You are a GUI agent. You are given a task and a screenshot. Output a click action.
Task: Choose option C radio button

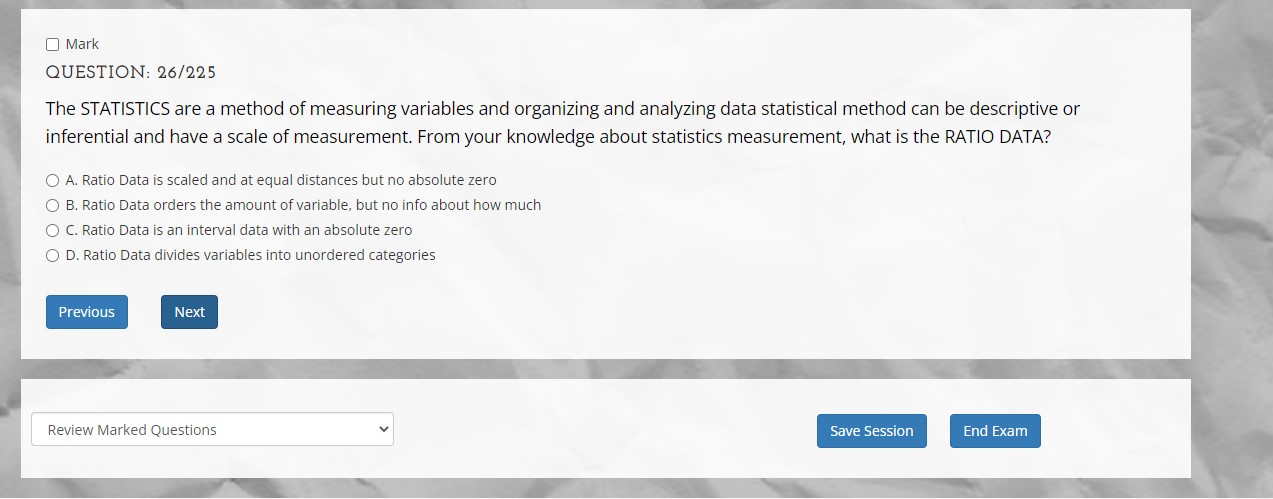pyautogui.click(x=52, y=231)
